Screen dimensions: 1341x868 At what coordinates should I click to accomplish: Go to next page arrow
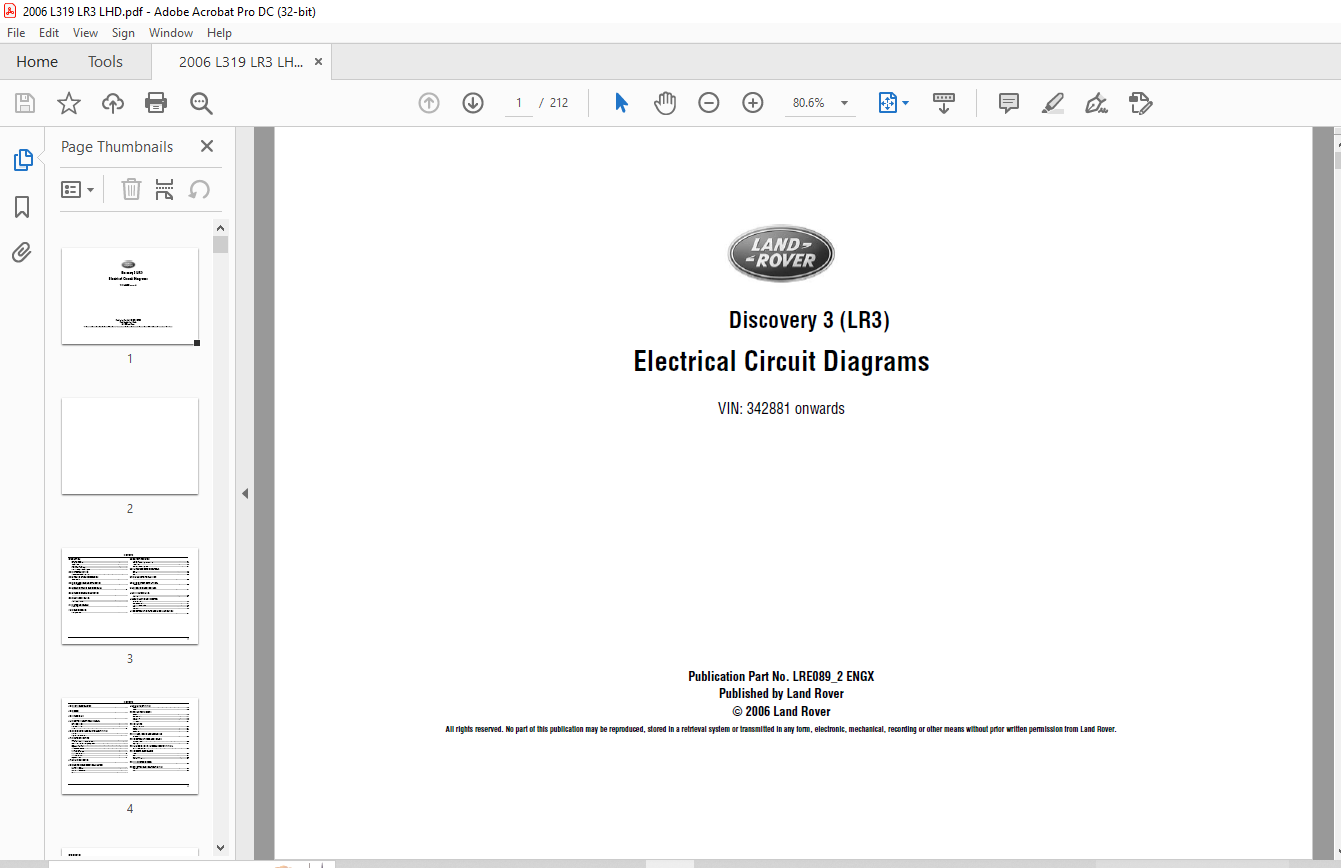click(473, 103)
